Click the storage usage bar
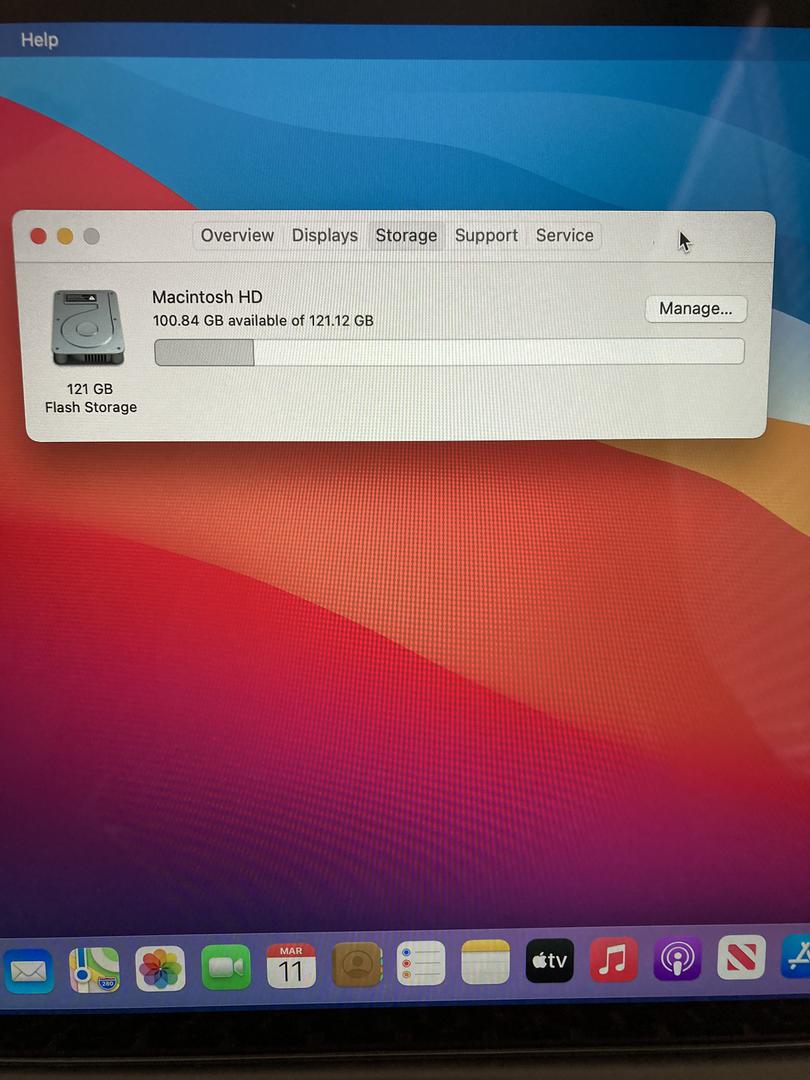The width and height of the screenshot is (810, 1080). [449, 352]
